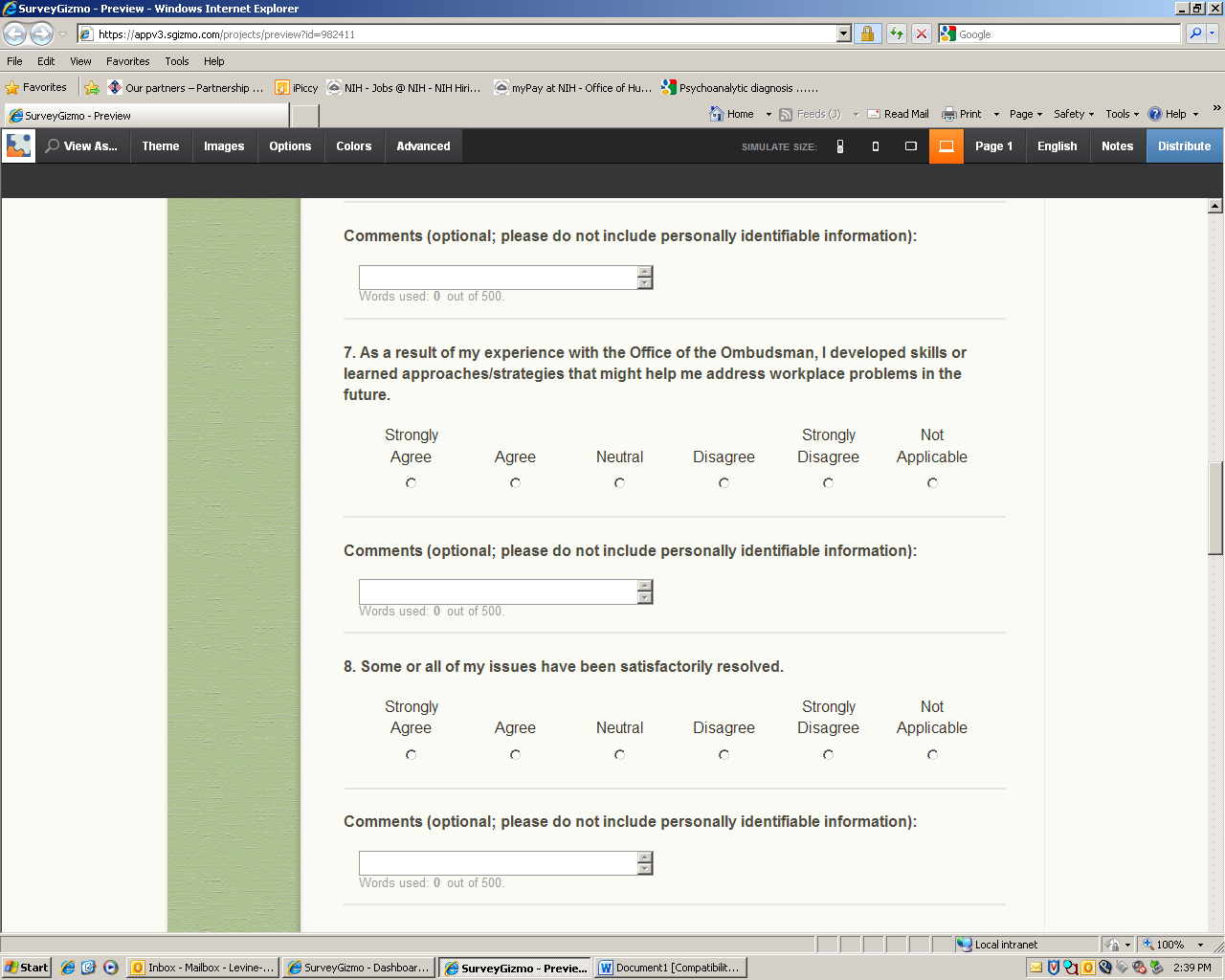Select Strongly Agree for question 8
The image size is (1225, 980).
(412, 755)
